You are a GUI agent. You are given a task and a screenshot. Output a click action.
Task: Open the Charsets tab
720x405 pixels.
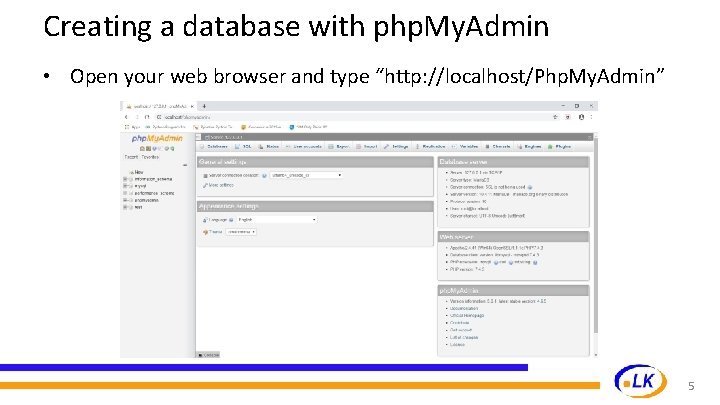(498, 146)
